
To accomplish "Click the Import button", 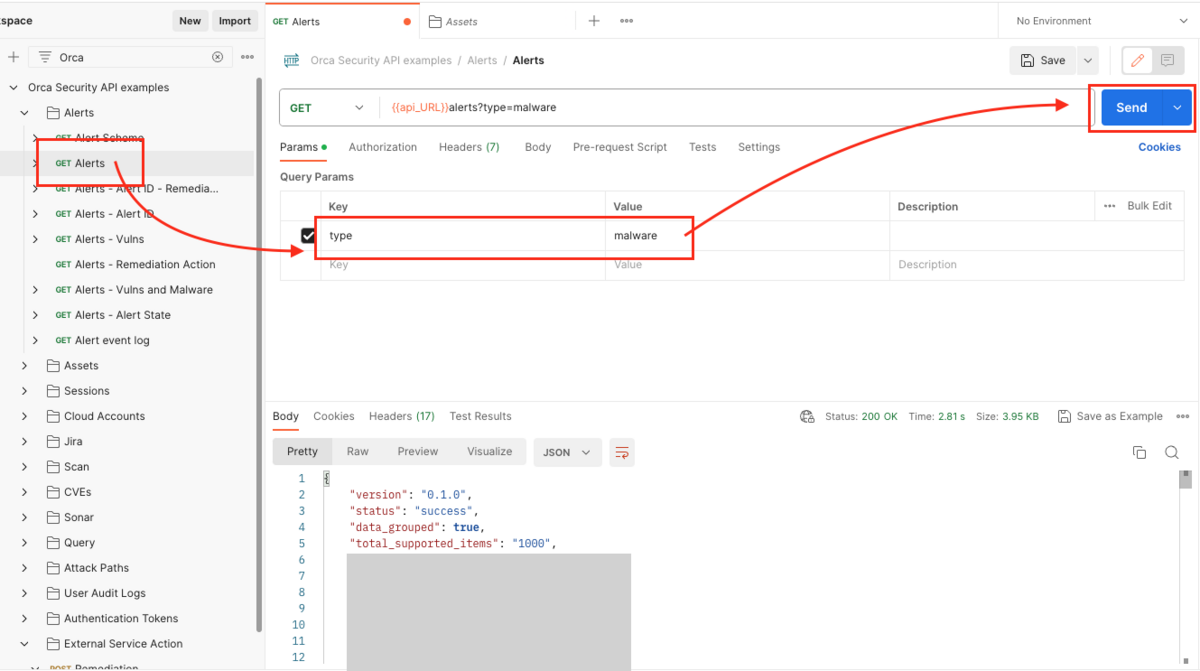I will (x=235, y=21).
